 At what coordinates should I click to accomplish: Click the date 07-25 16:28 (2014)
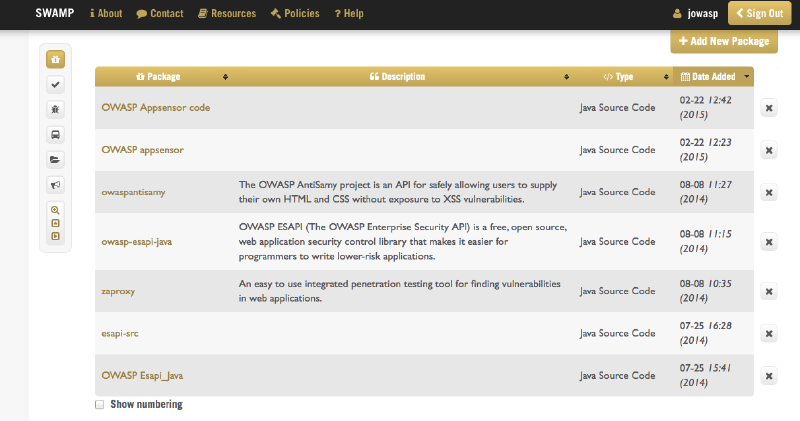tap(706, 333)
